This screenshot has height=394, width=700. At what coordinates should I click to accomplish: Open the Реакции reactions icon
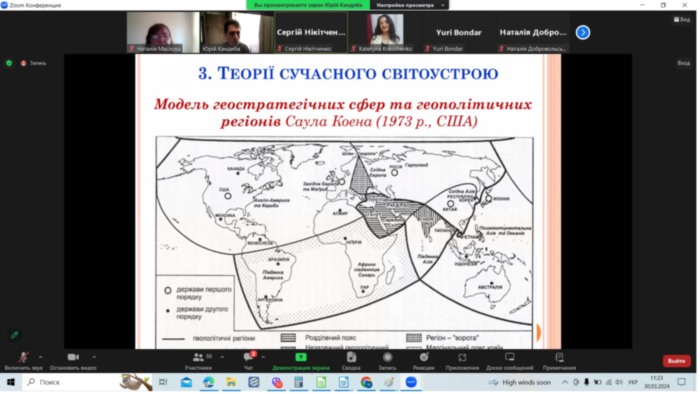pos(424,361)
